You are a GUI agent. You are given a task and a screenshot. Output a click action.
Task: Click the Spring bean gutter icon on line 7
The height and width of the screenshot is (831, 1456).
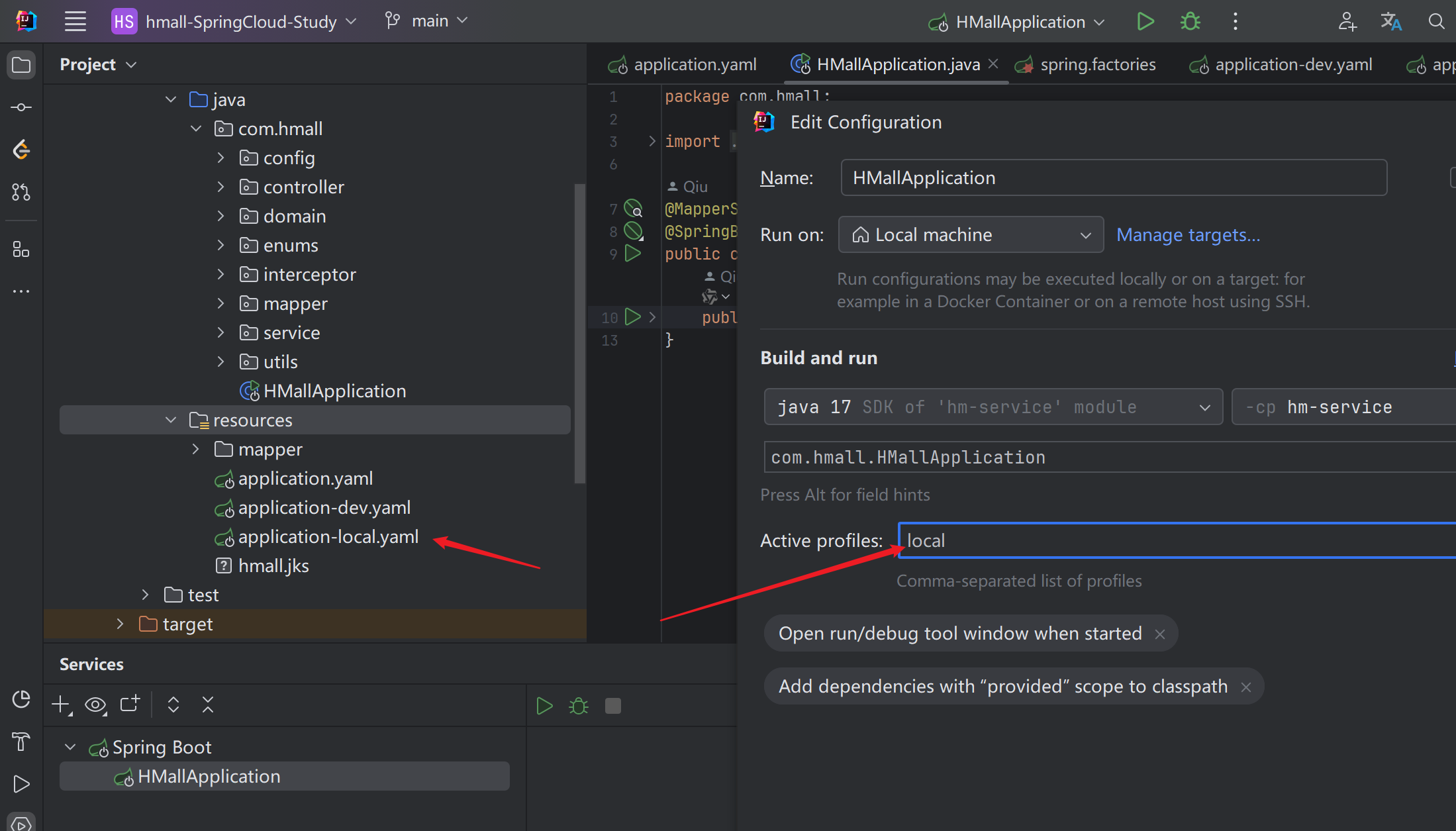[x=634, y=209]
